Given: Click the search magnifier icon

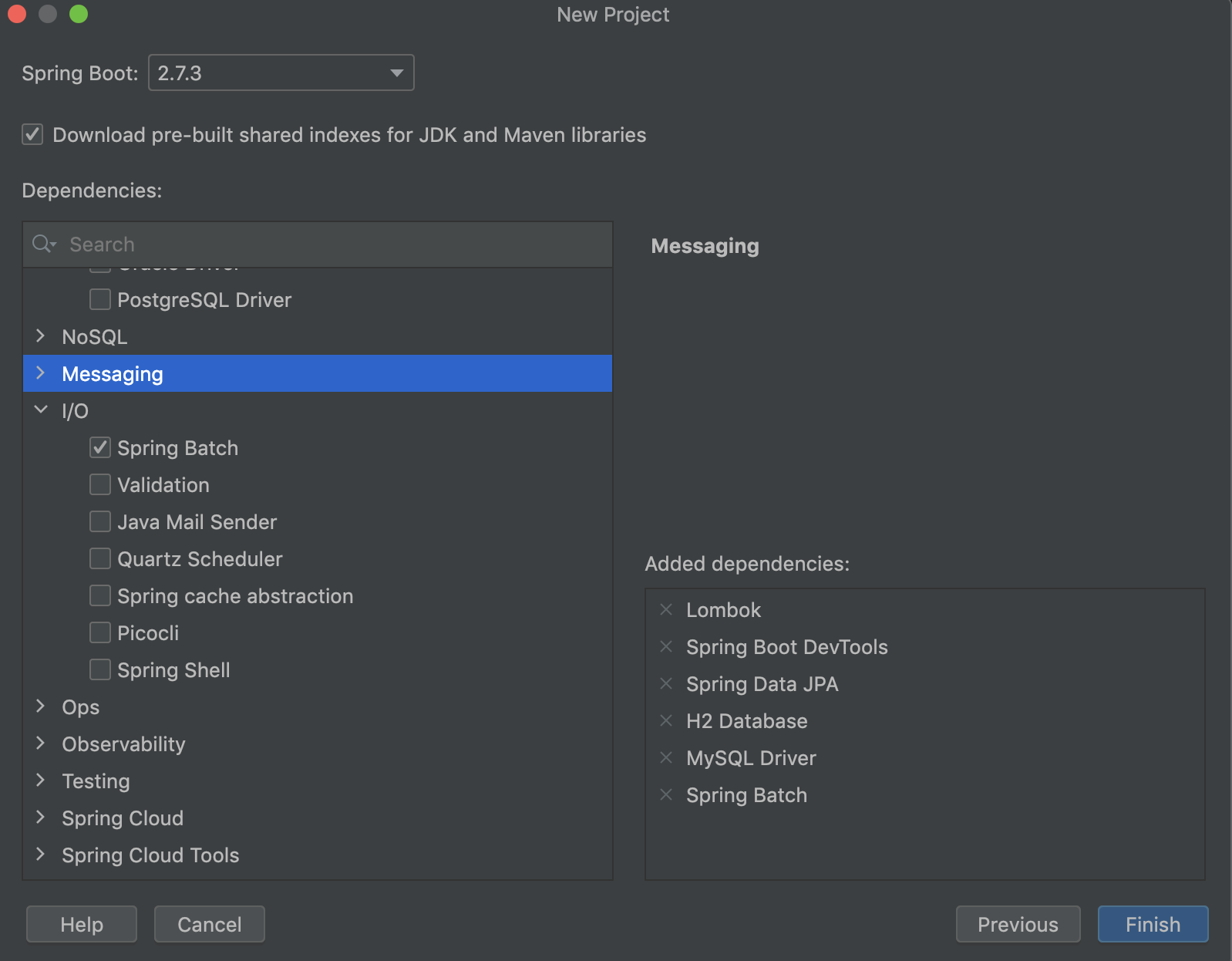Looking at the screenshot, I should click(x=44, y=244).
